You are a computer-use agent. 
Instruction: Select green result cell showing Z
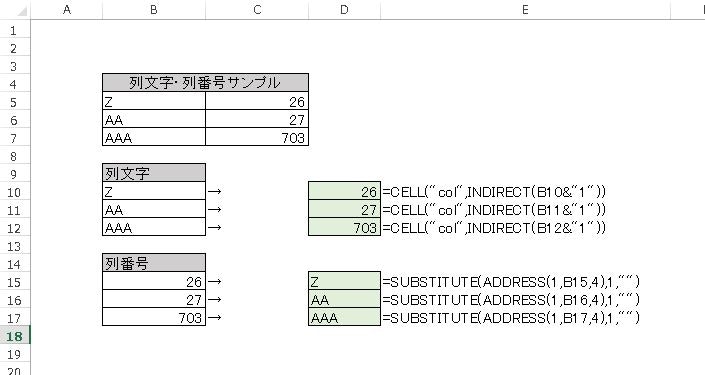[x=344, y=281]
